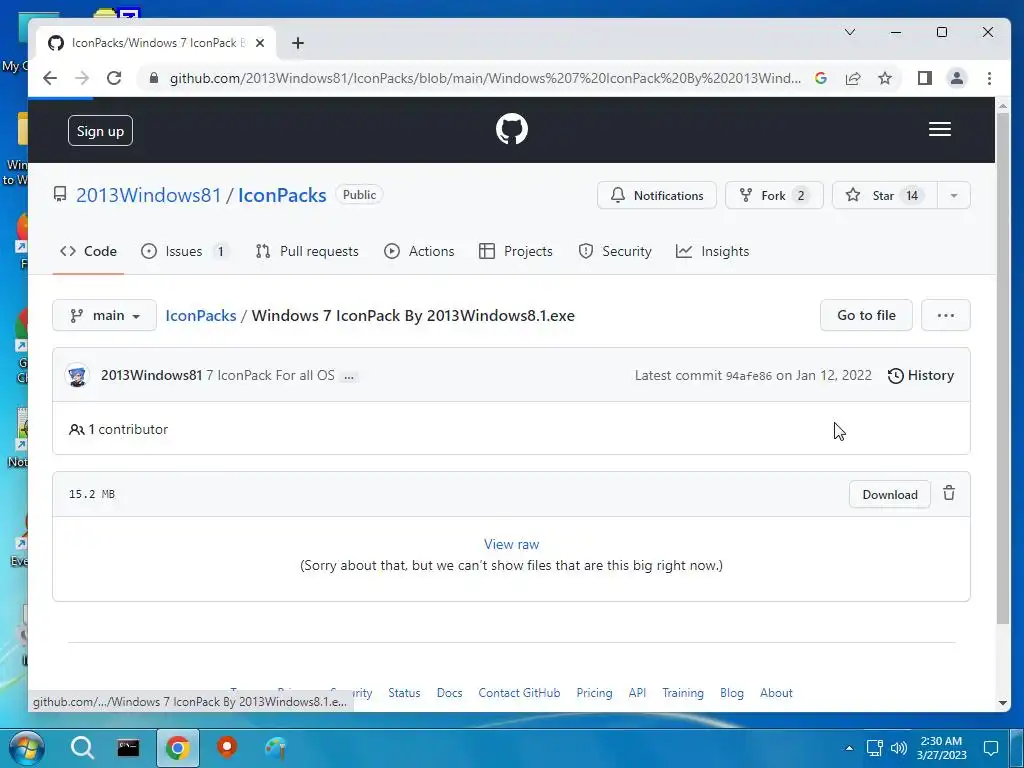
Task: Open the Pricing footer link
Action: (x=594, y=693)
